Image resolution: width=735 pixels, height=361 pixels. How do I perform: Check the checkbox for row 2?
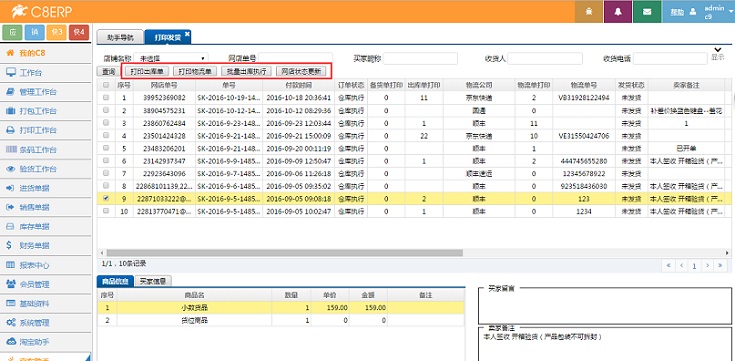click(106, 110)
